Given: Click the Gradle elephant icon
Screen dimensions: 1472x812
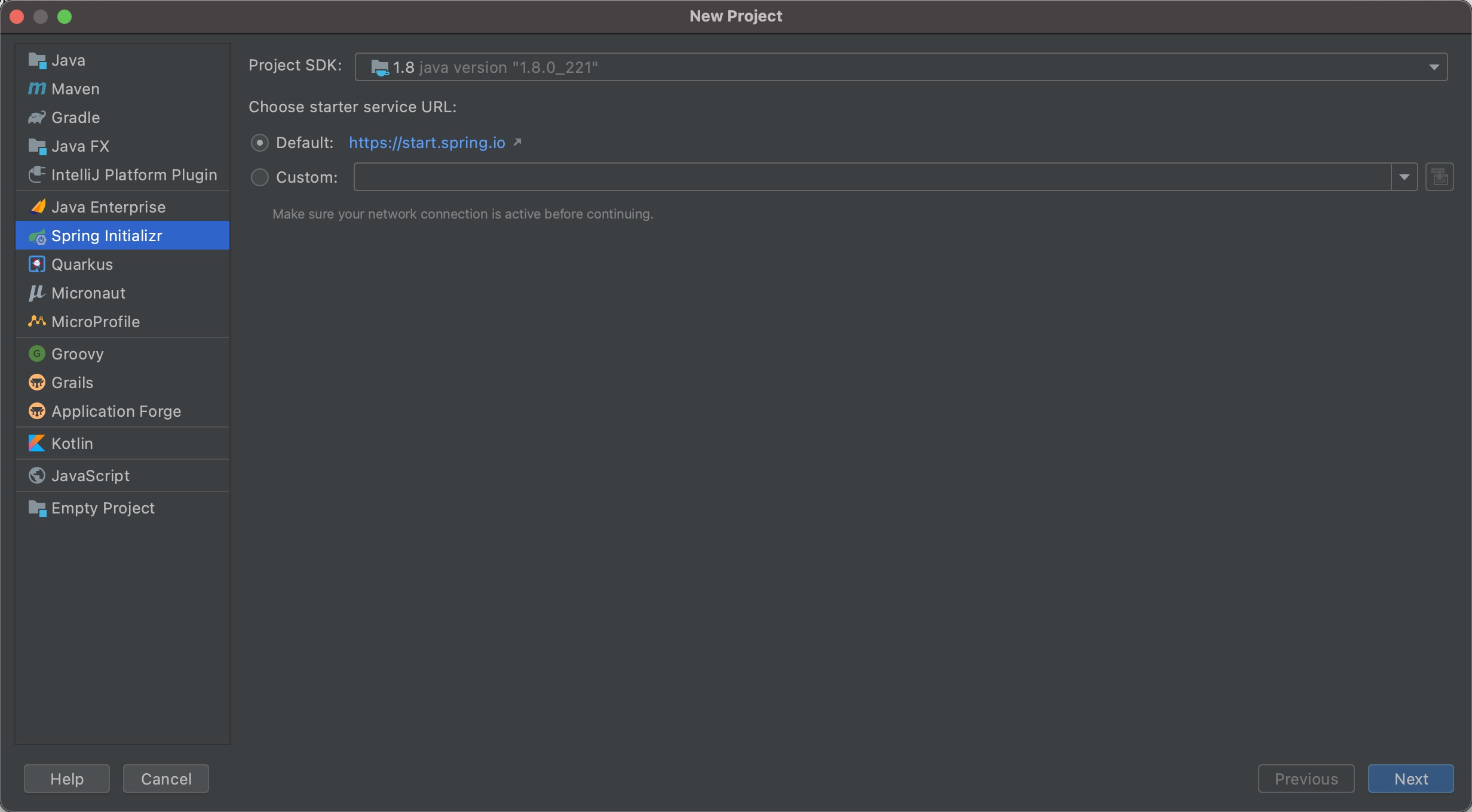Looking at the screenshot, I should (x=37, y=118).
